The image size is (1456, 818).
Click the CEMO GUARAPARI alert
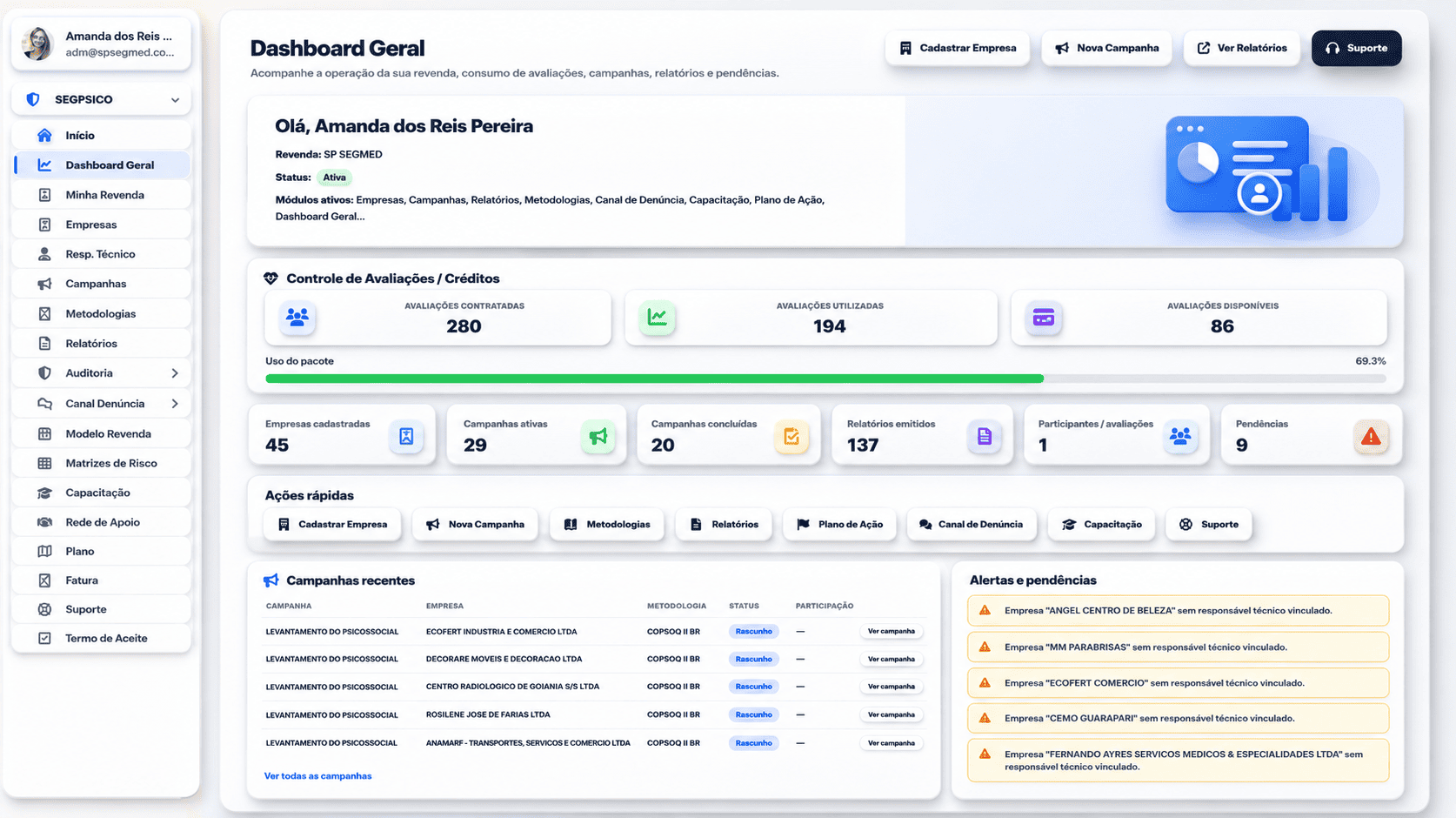coord(1178,719)
